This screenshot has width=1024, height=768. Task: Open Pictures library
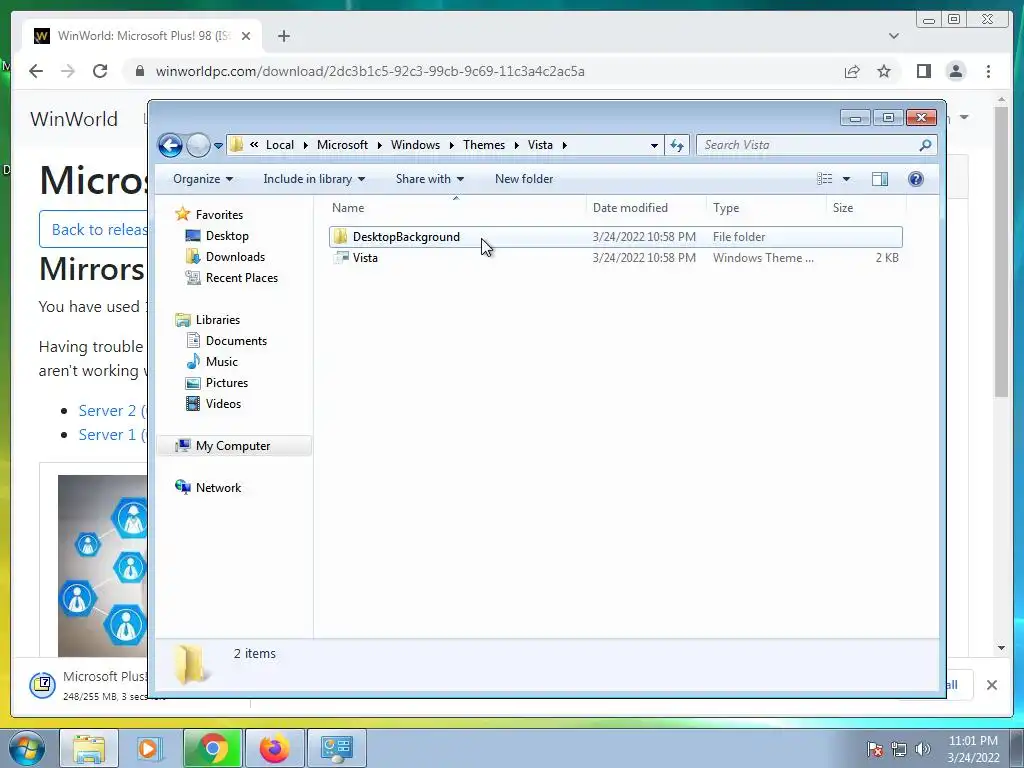coord(227,383)
